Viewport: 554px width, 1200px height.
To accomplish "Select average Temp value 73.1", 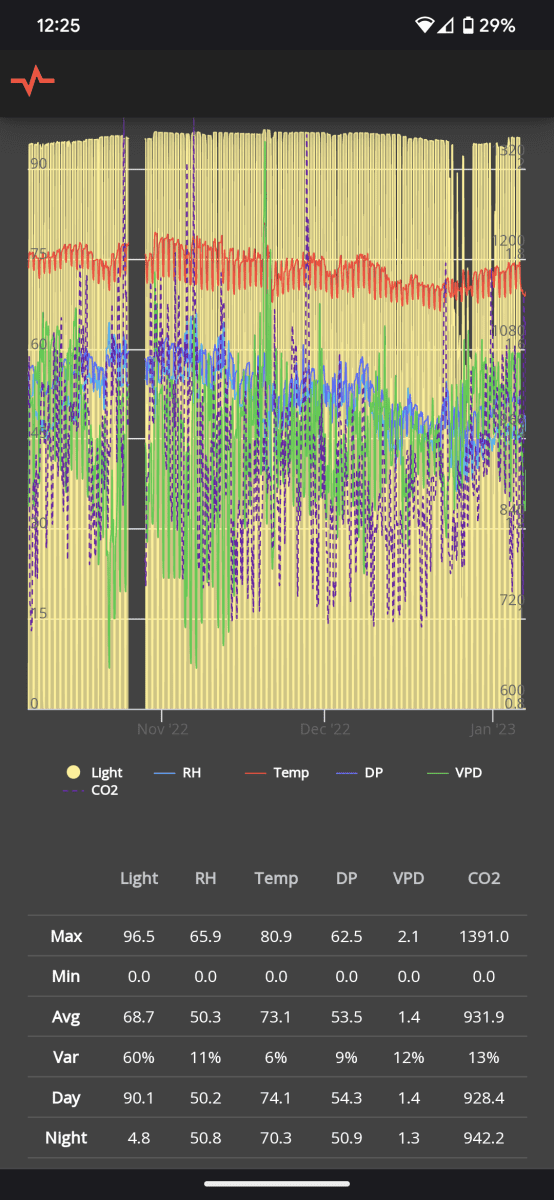I will [276, 1017].
